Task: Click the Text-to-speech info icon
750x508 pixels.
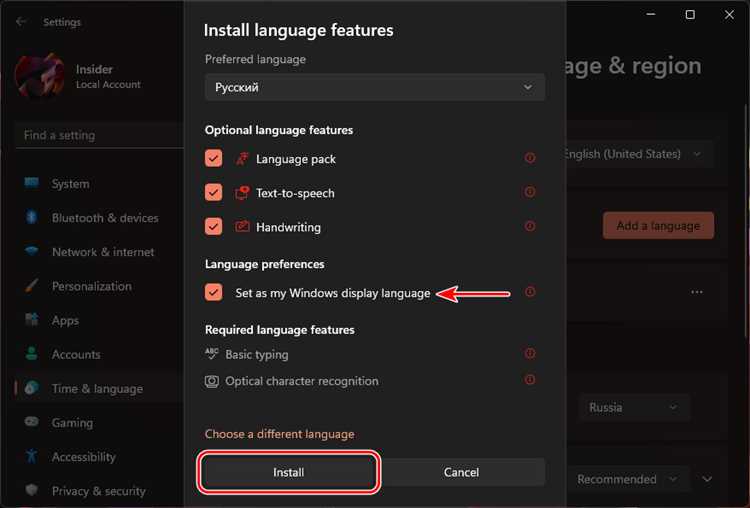Action: (529, 192)
